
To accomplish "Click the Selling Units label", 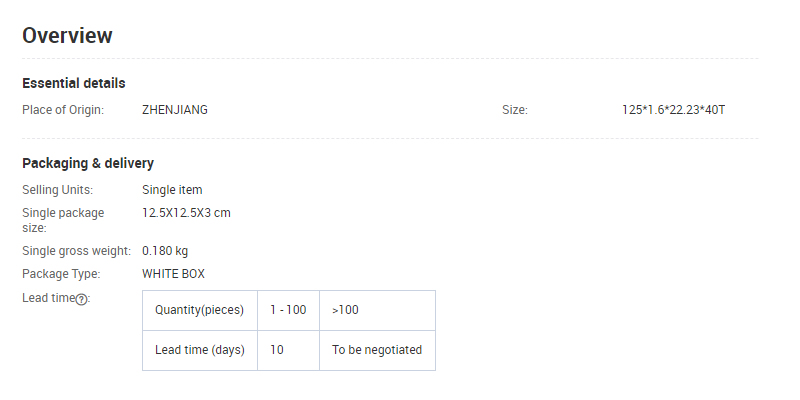I will tap(57, 190).
